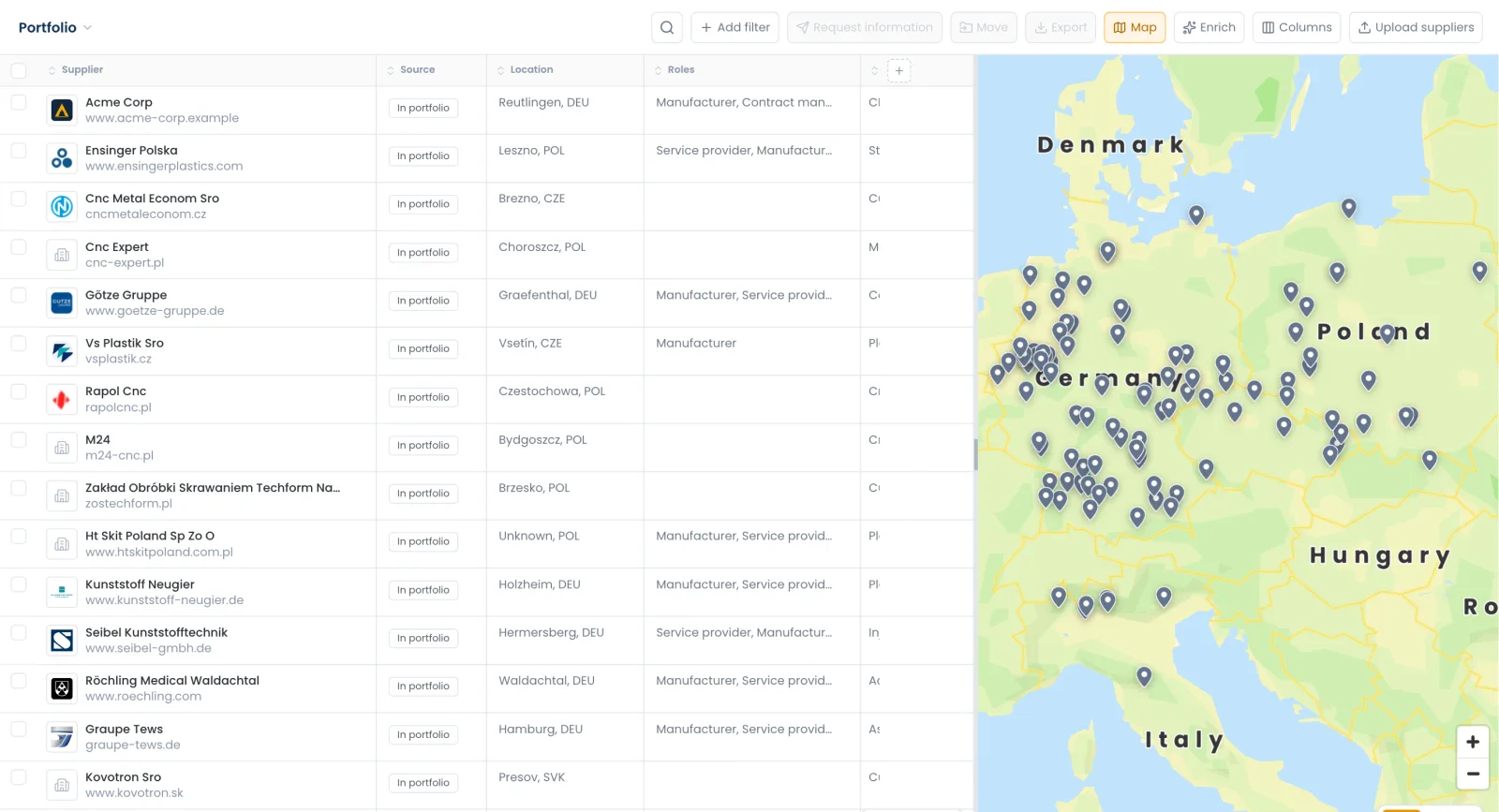Click In portfolio tag for Hamburg row
Screen dimensions: 1499x812
[x=423, y=734]
